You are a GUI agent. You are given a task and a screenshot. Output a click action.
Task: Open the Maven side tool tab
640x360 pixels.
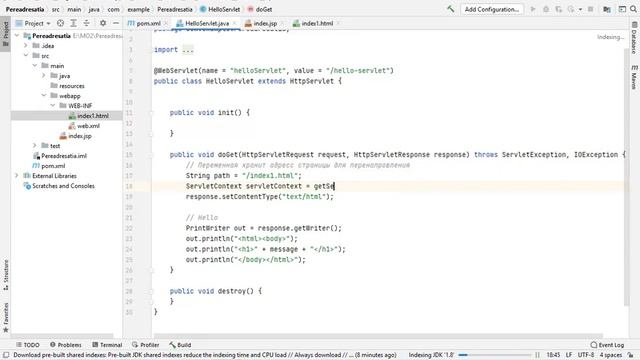coord(634,76)
